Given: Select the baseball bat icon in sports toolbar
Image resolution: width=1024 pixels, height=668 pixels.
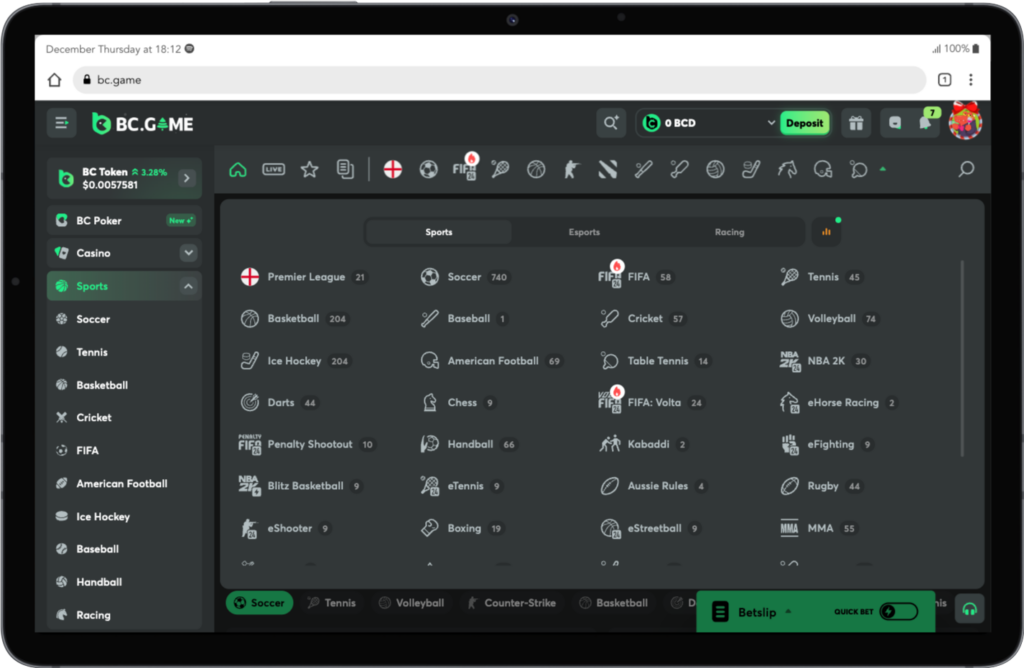Looking at the screenshot, I should coord(644,170).
